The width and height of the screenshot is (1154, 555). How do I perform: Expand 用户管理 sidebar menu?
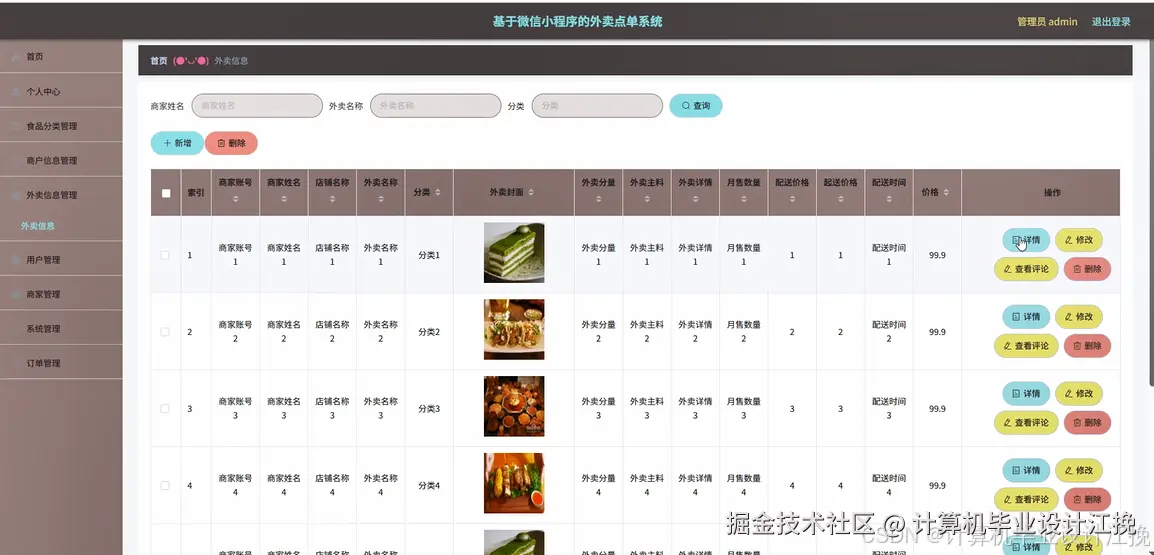tap(61, 260)
